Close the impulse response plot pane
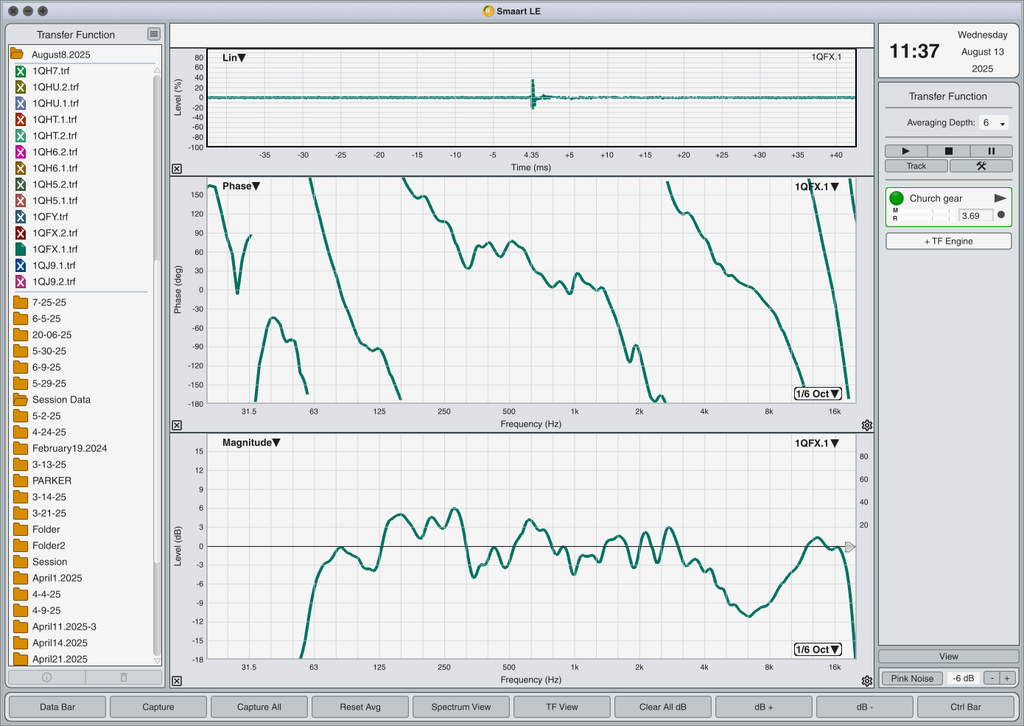Viewport: 1024px width, 726px height. 177,168
